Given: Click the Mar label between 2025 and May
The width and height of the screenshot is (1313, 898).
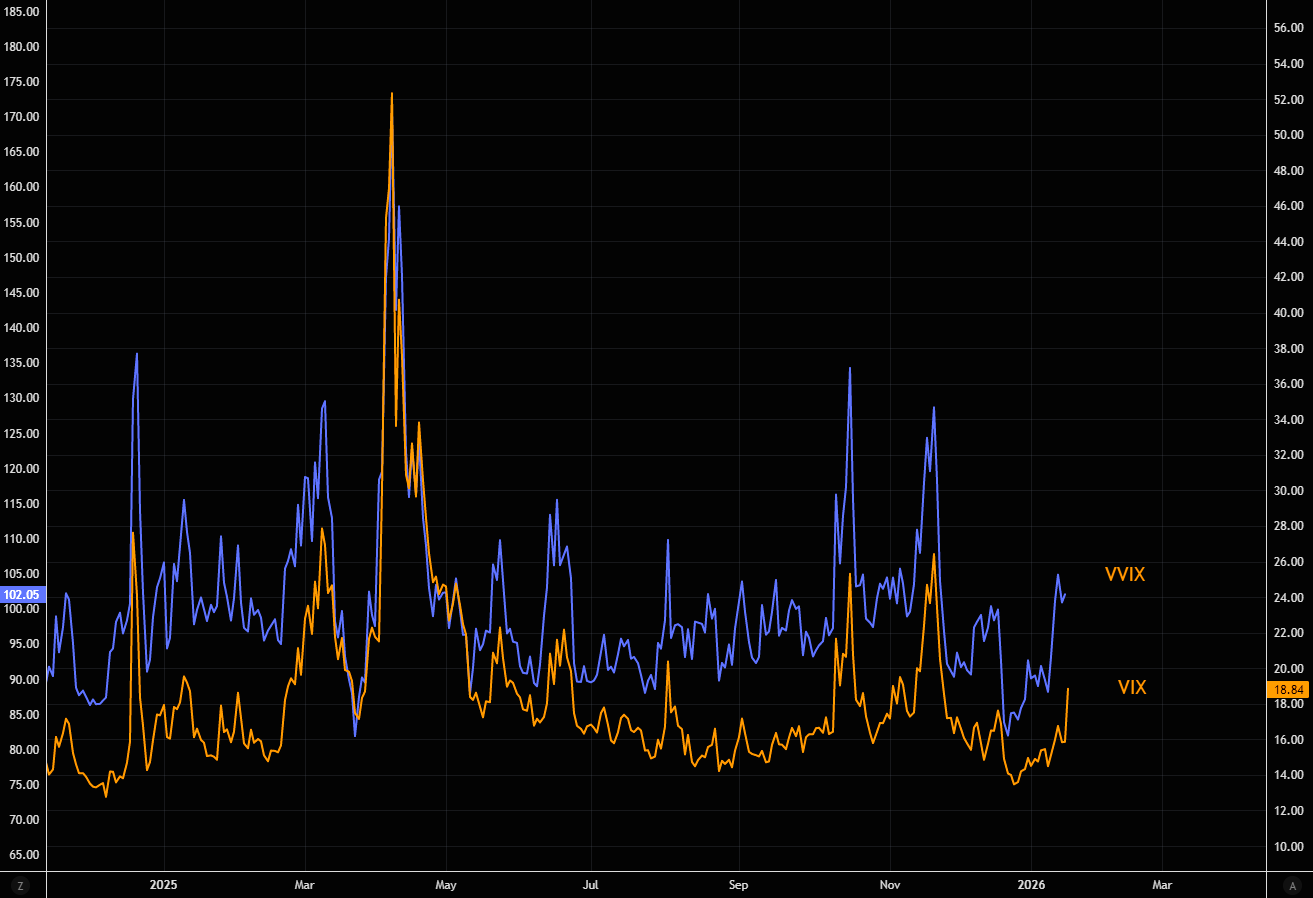Looking at the screenshot, I should 305,885.
